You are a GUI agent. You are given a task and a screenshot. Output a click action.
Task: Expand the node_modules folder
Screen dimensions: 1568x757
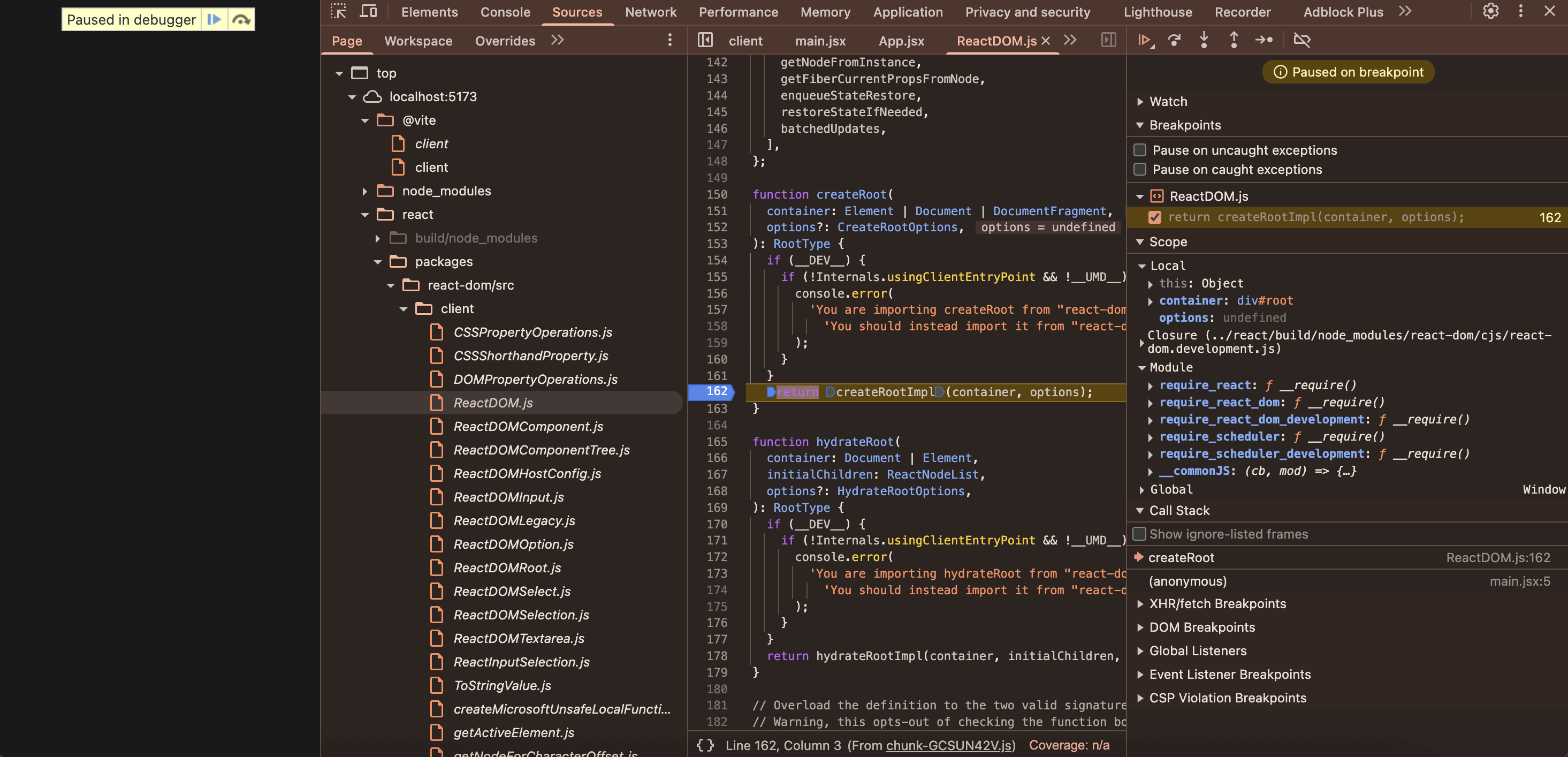click(364, 191)
